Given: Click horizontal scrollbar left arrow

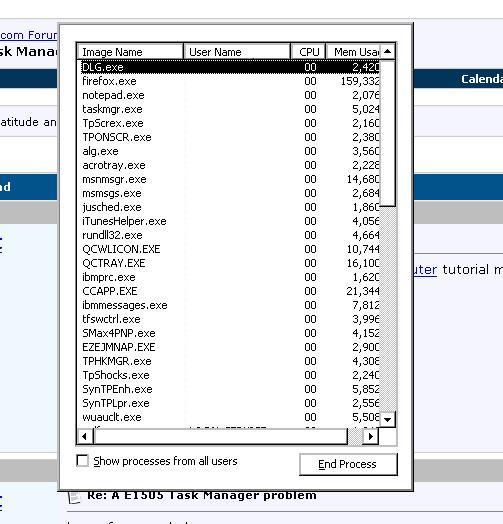Looking at the screenshot, I should click(x=85, y=436).
